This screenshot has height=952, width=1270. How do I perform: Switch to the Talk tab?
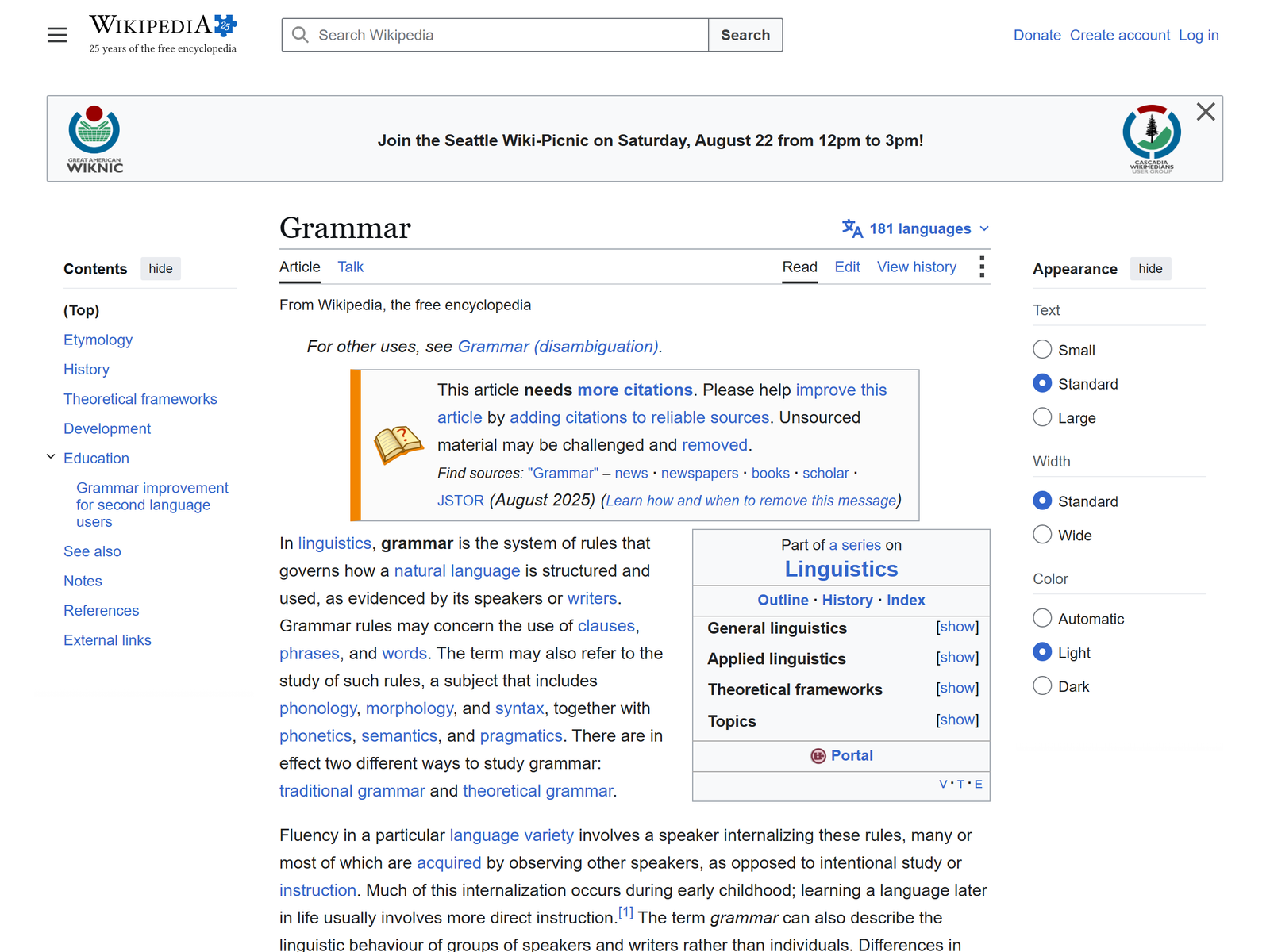click(x=350, y=267)
